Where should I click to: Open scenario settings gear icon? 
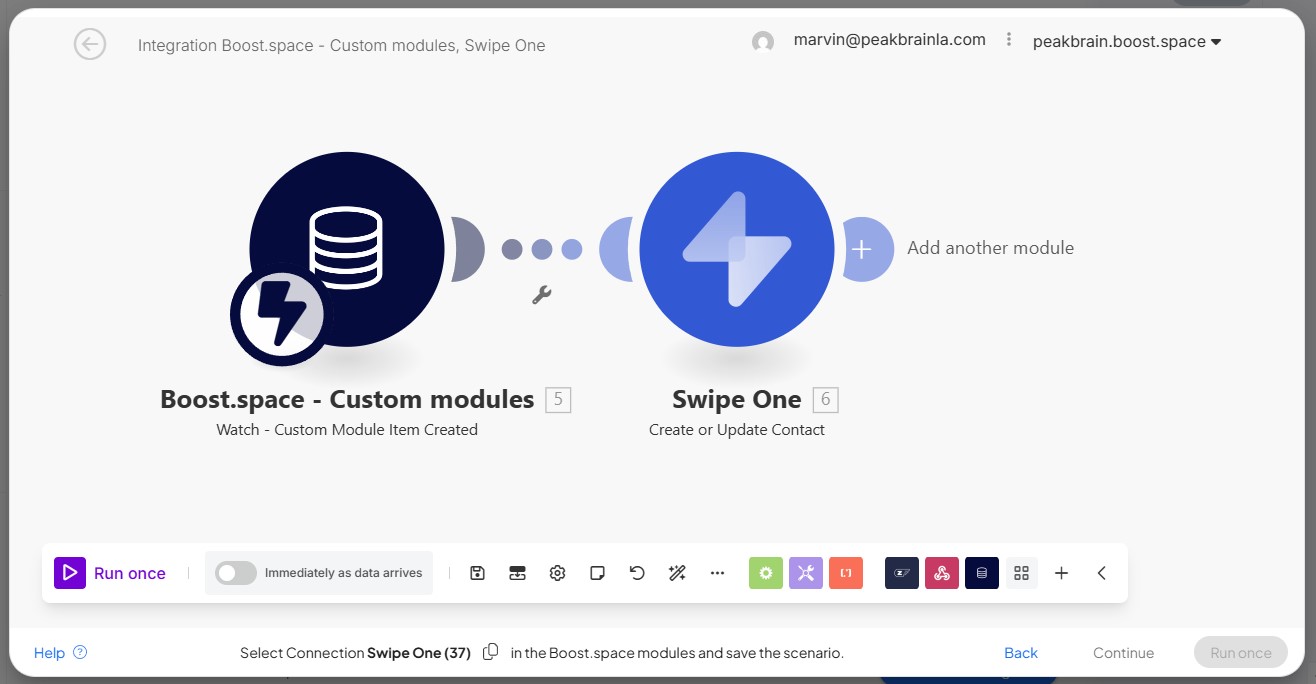(x=557, y=573)
